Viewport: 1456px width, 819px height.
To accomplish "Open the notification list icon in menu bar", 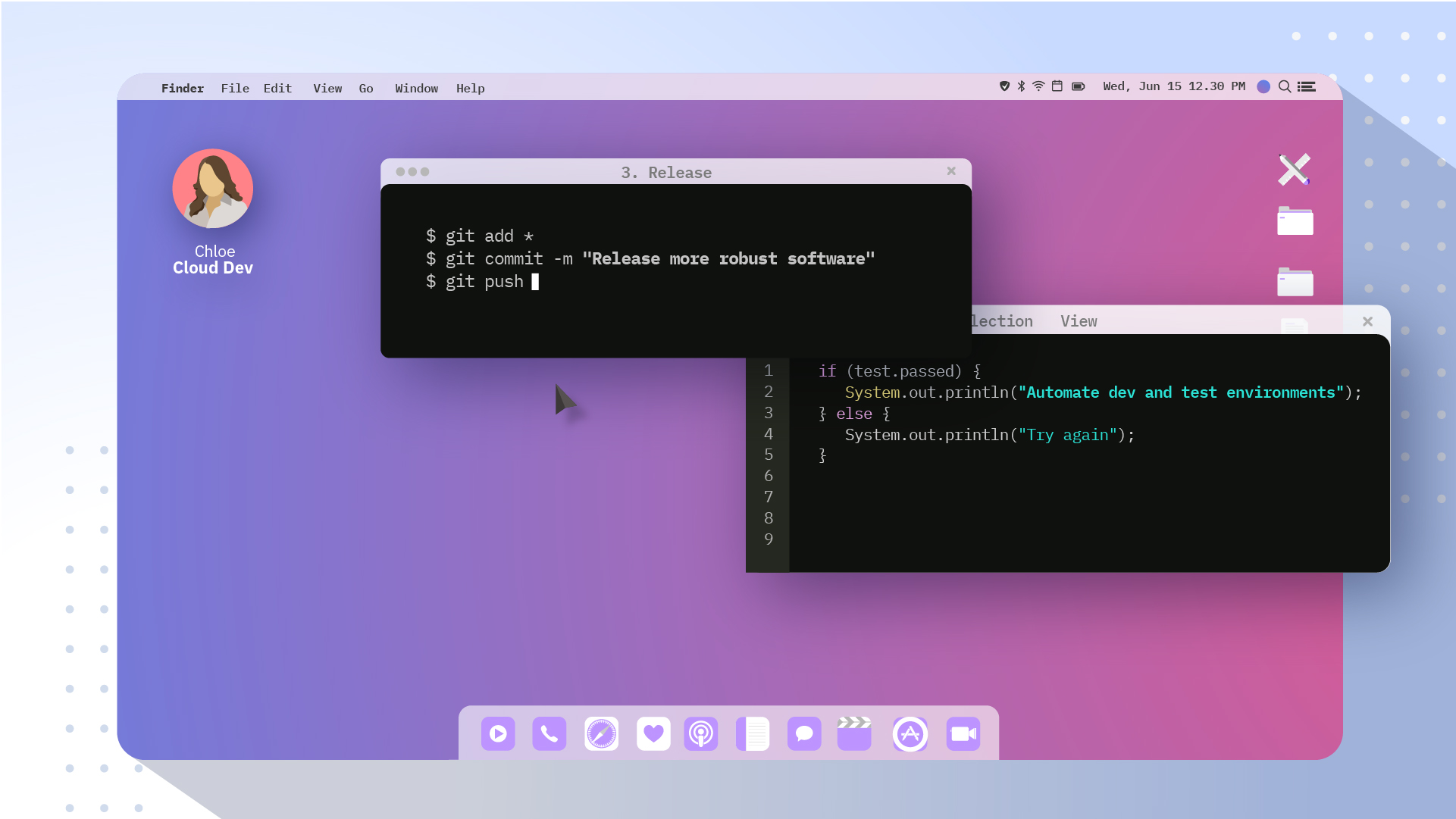I will point(1307,86).
